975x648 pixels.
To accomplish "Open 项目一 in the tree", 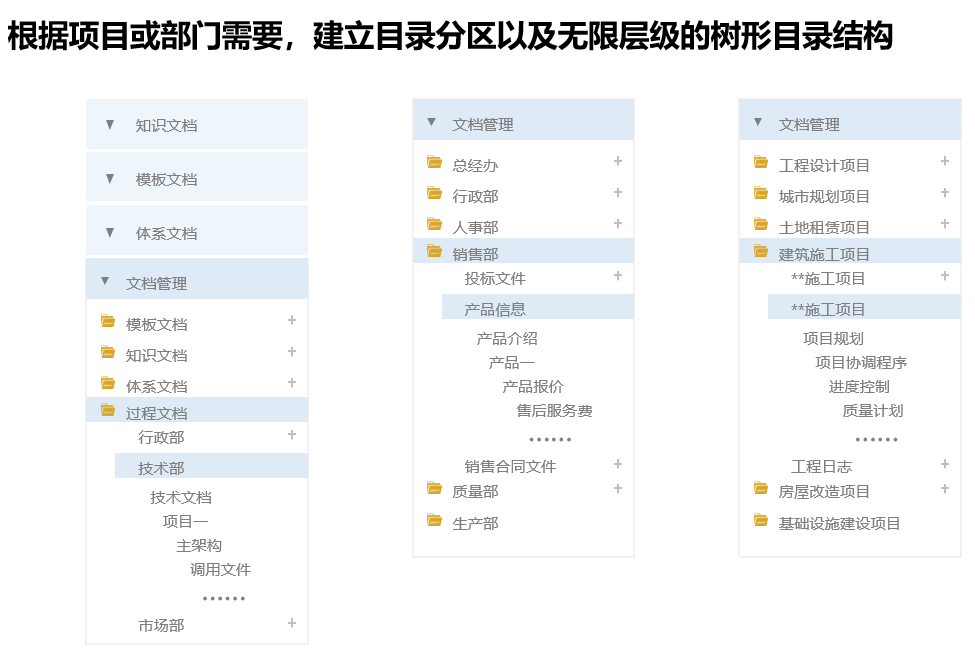I will coord(185,521).
